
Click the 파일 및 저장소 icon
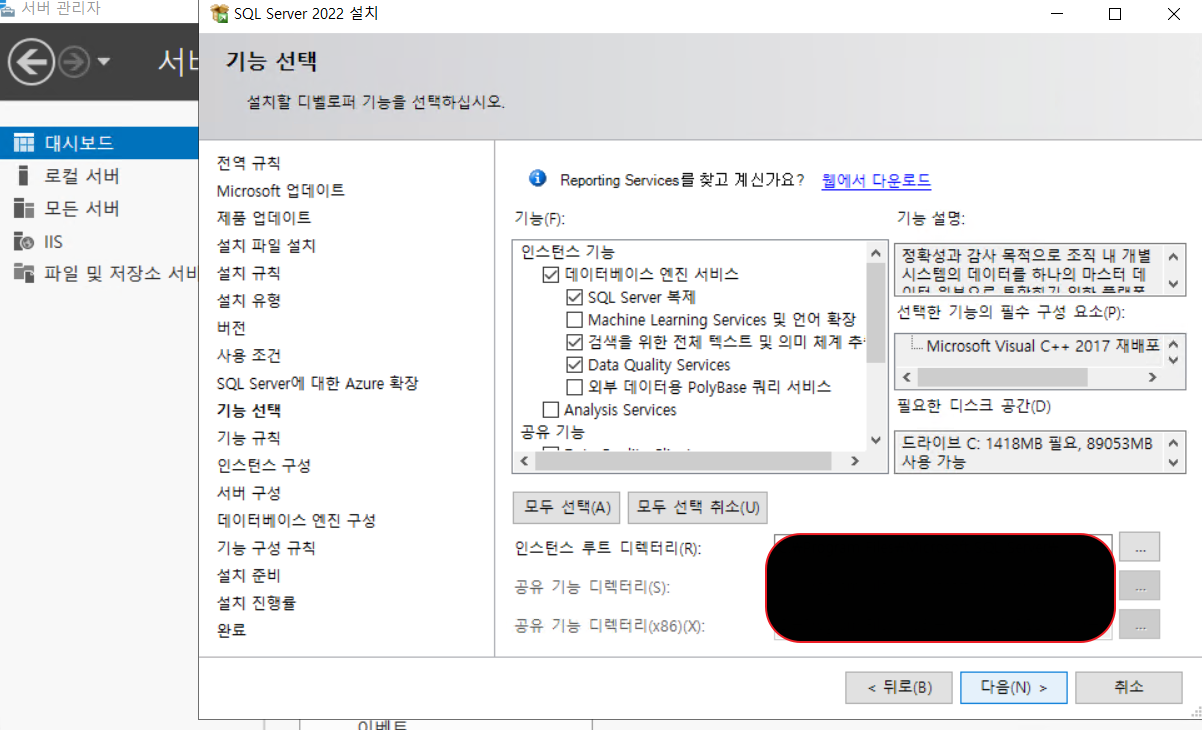[24, 273]
